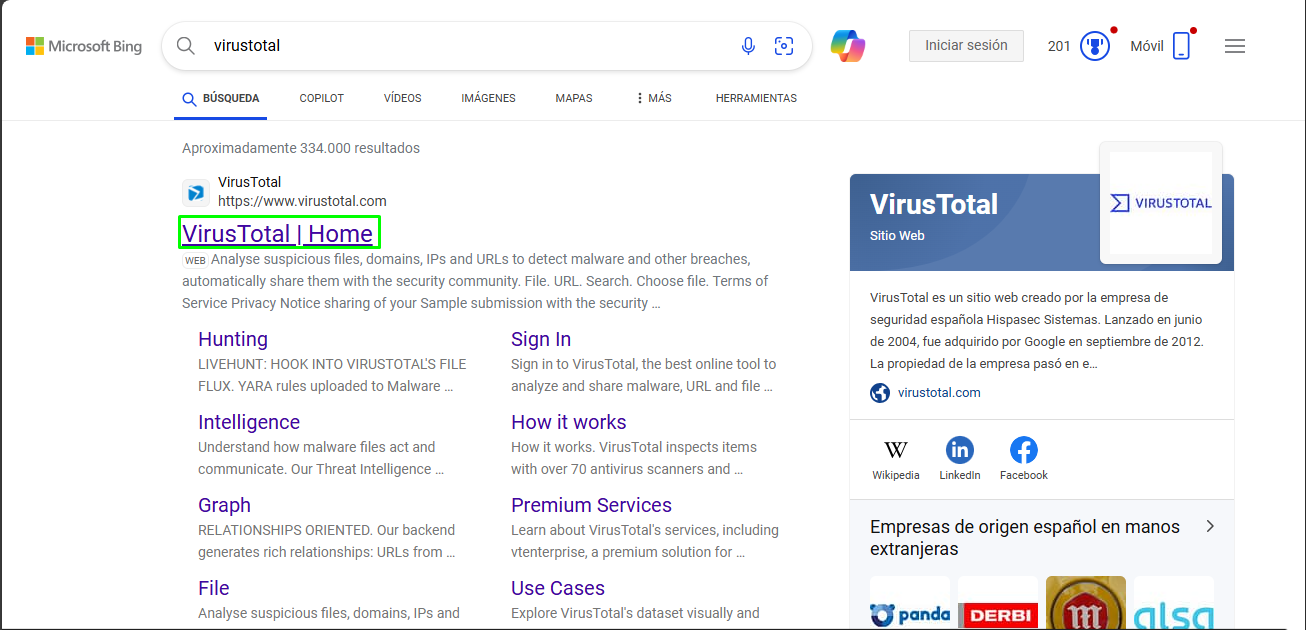Viewport: 1306px width, 630px height.
Task: Open VirusTotal's Wikipedia page icon
Action: coord(895,451)
